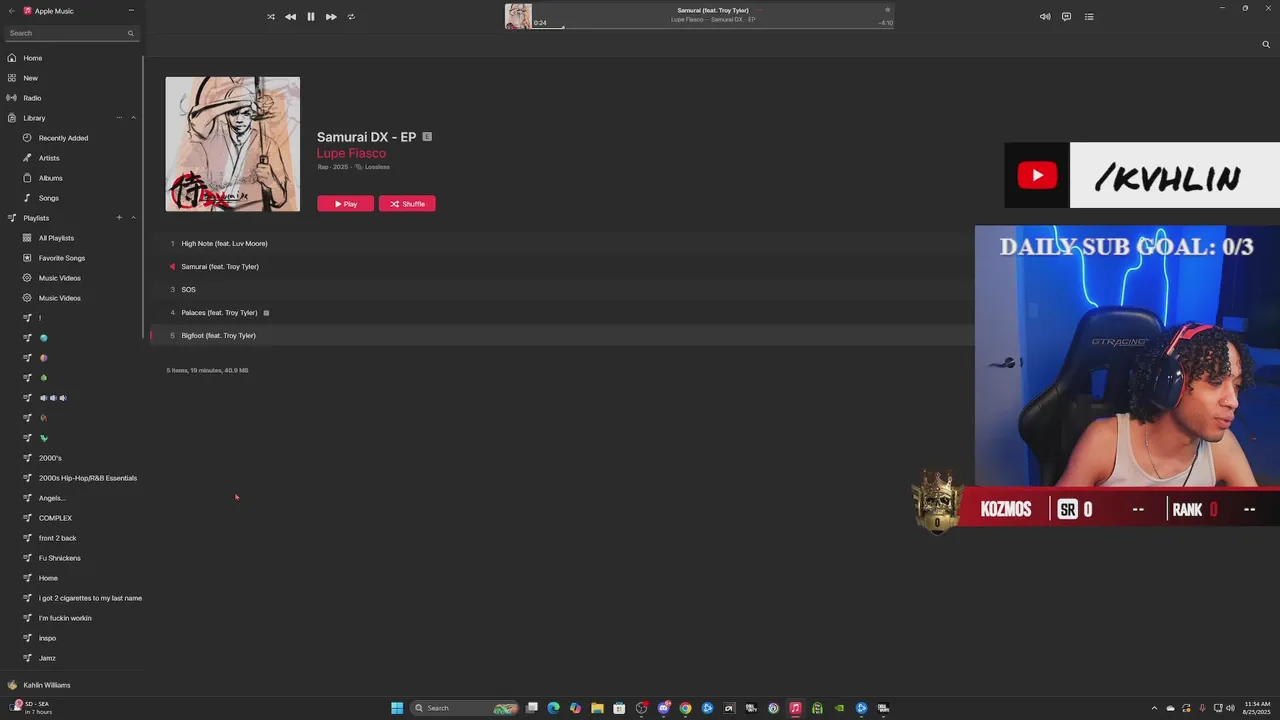The height and width of the screenshot is (720, 1280).
Task: Play the Samurai DX EP
Action: [x=346, y=204]
